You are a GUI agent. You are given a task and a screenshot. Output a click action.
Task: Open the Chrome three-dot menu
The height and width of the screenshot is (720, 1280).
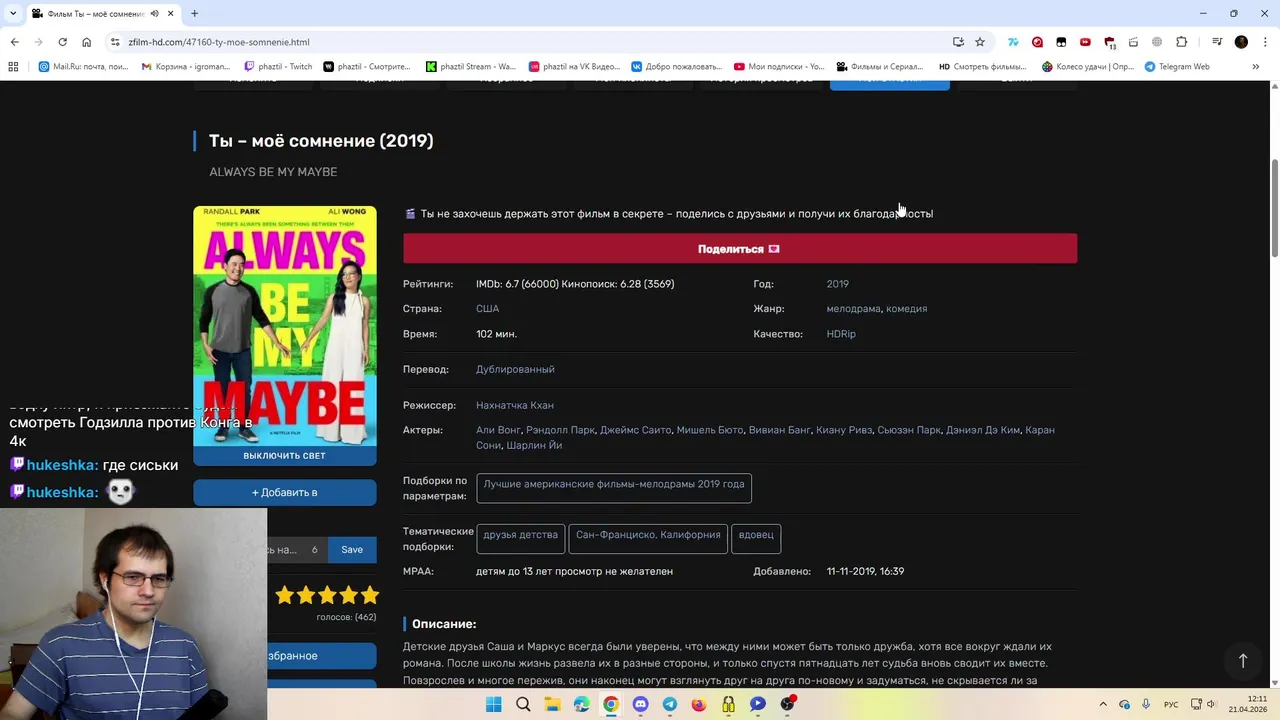point(1265,42)
